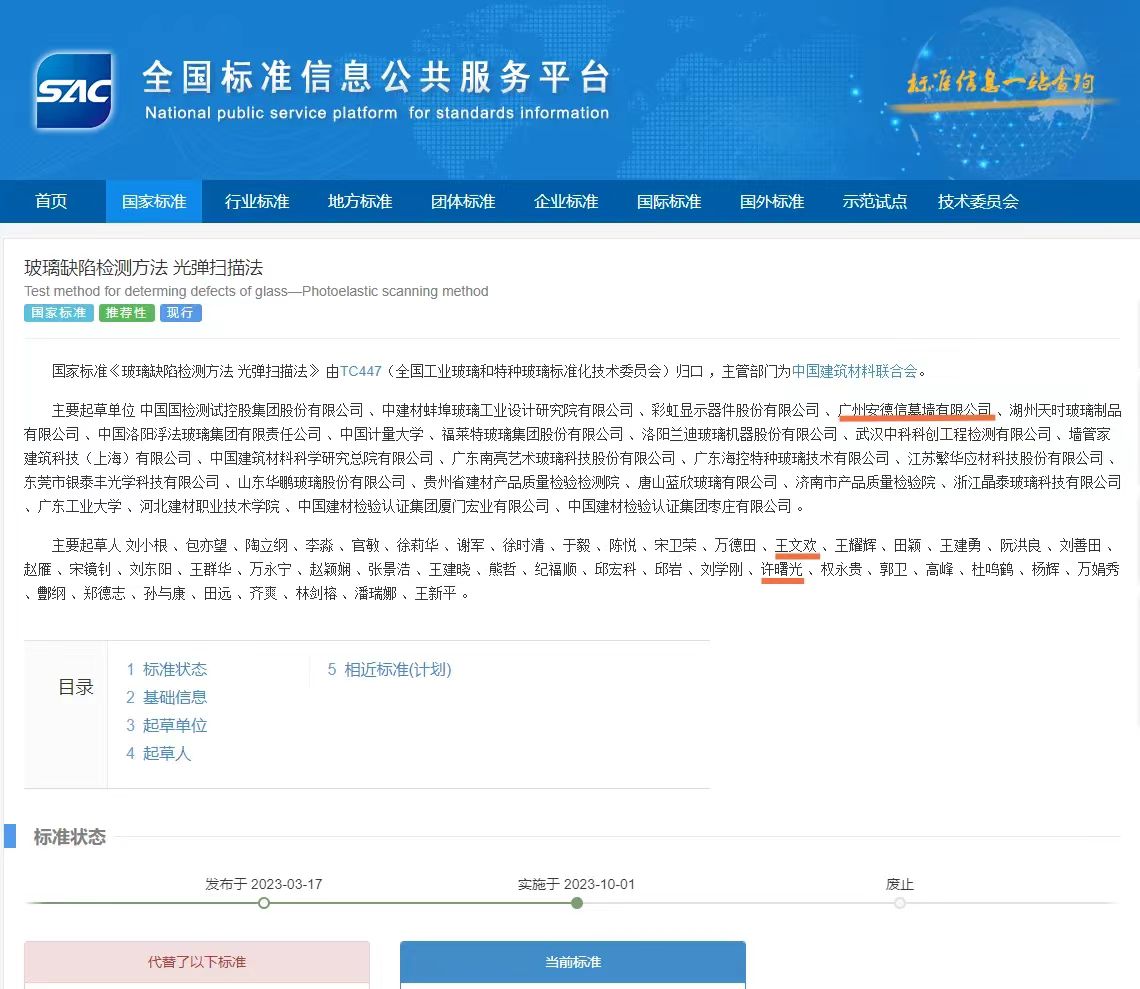
Task: Jump to 5 相近标准(计划) section
Action: [389, 669]
